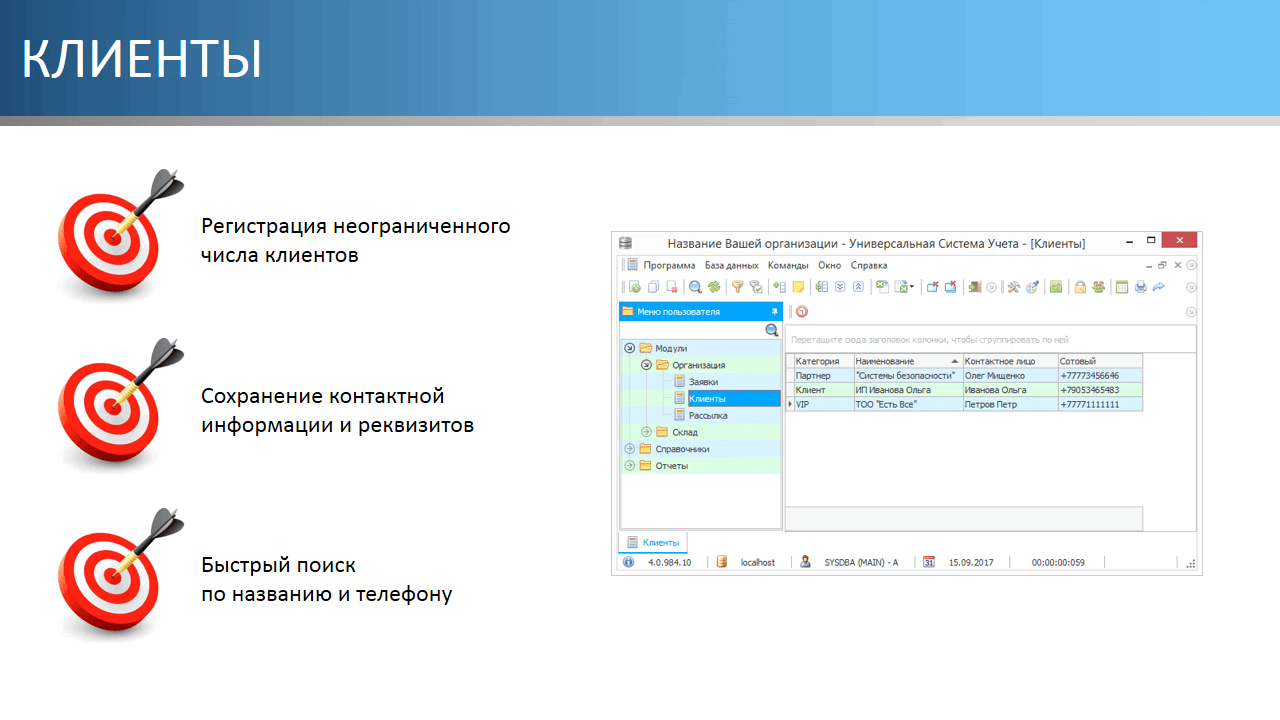Select Заявки in the module tree

pos(703,382)
